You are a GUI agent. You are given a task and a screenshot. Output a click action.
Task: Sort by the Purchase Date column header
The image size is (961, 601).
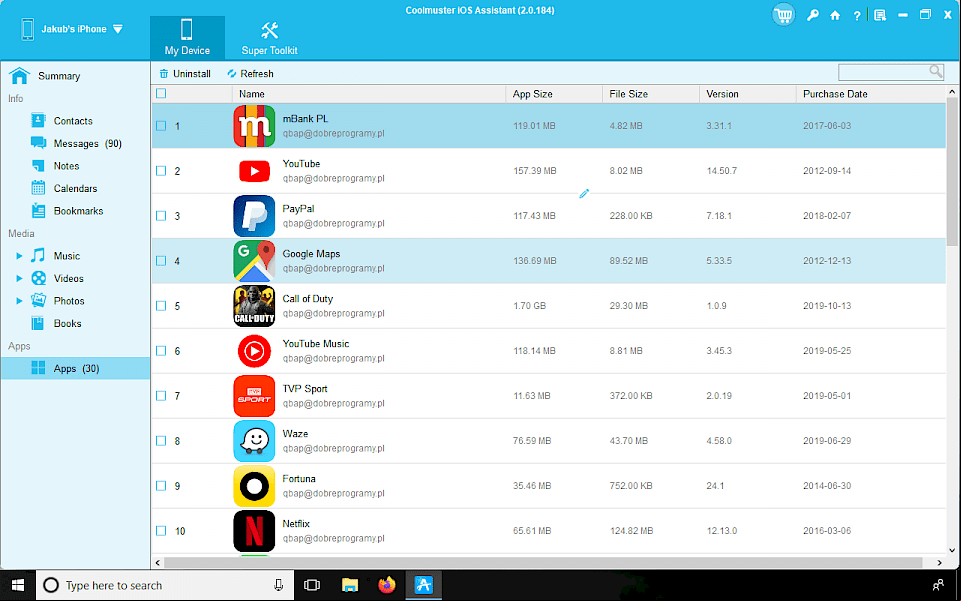point(871,94)
